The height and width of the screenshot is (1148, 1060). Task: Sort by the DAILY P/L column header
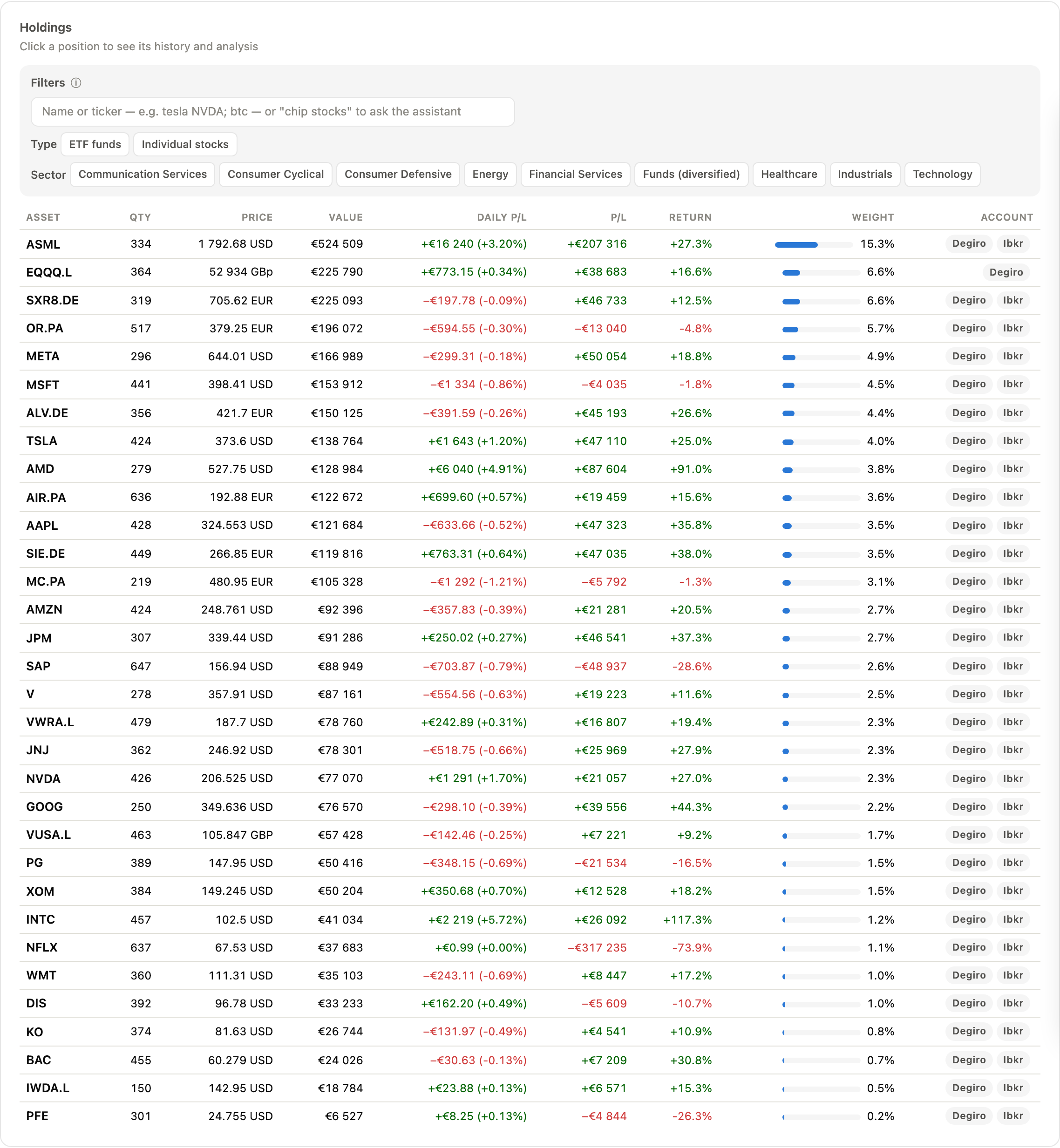tap(501, 217)
